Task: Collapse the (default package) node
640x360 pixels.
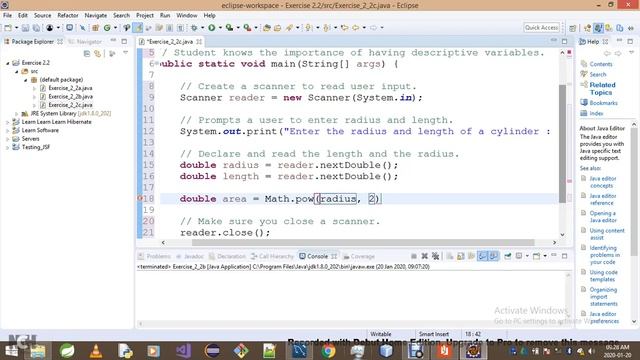Action: point(25,80)
